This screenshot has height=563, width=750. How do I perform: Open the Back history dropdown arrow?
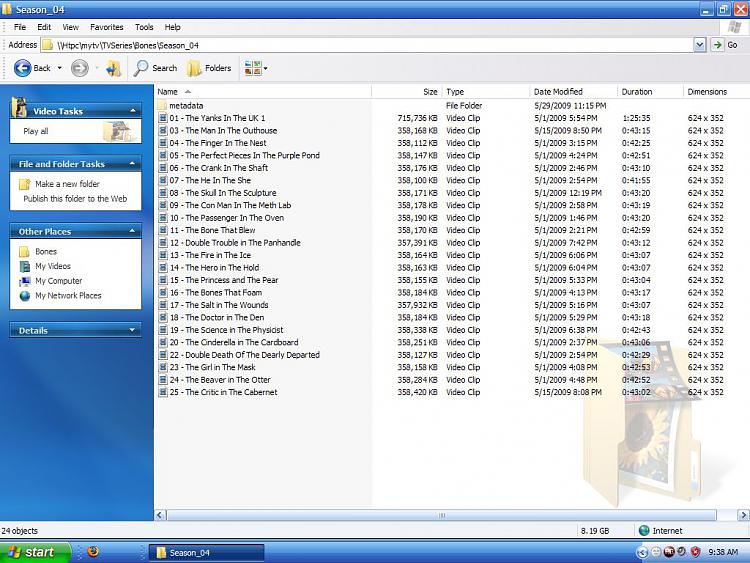59,68
